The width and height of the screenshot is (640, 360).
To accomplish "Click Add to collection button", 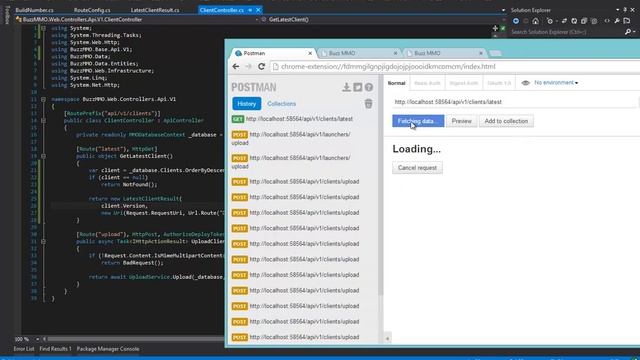I will point(506,121).
